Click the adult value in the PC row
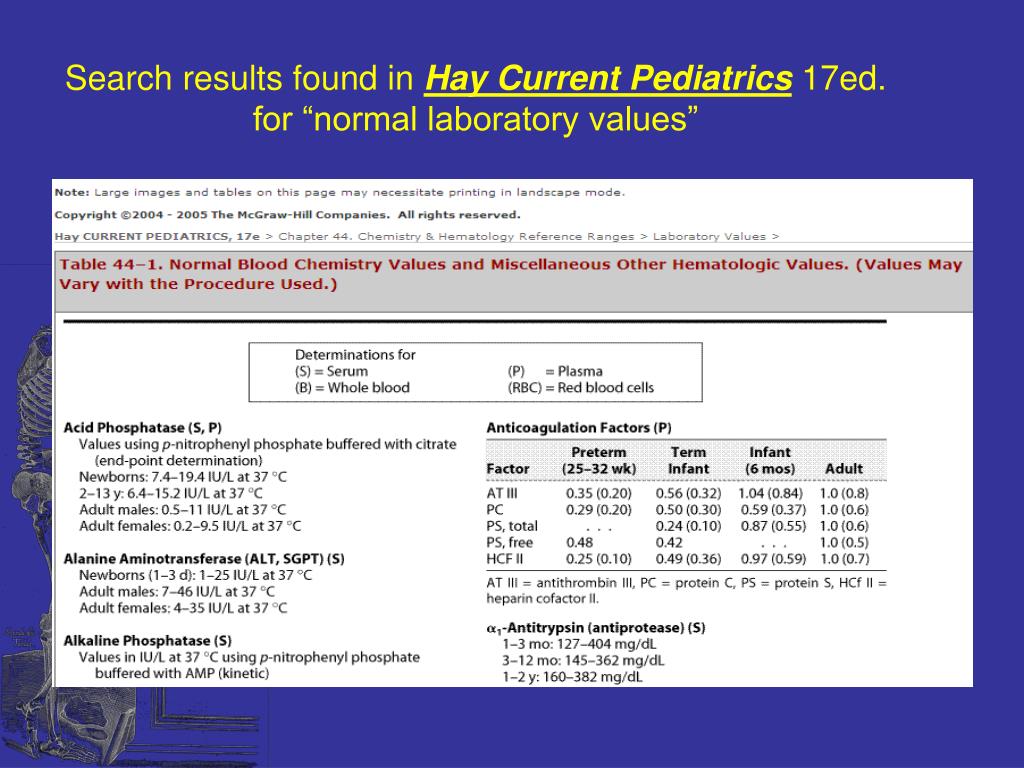This screenshot has height=768, width=1024. 844,510
